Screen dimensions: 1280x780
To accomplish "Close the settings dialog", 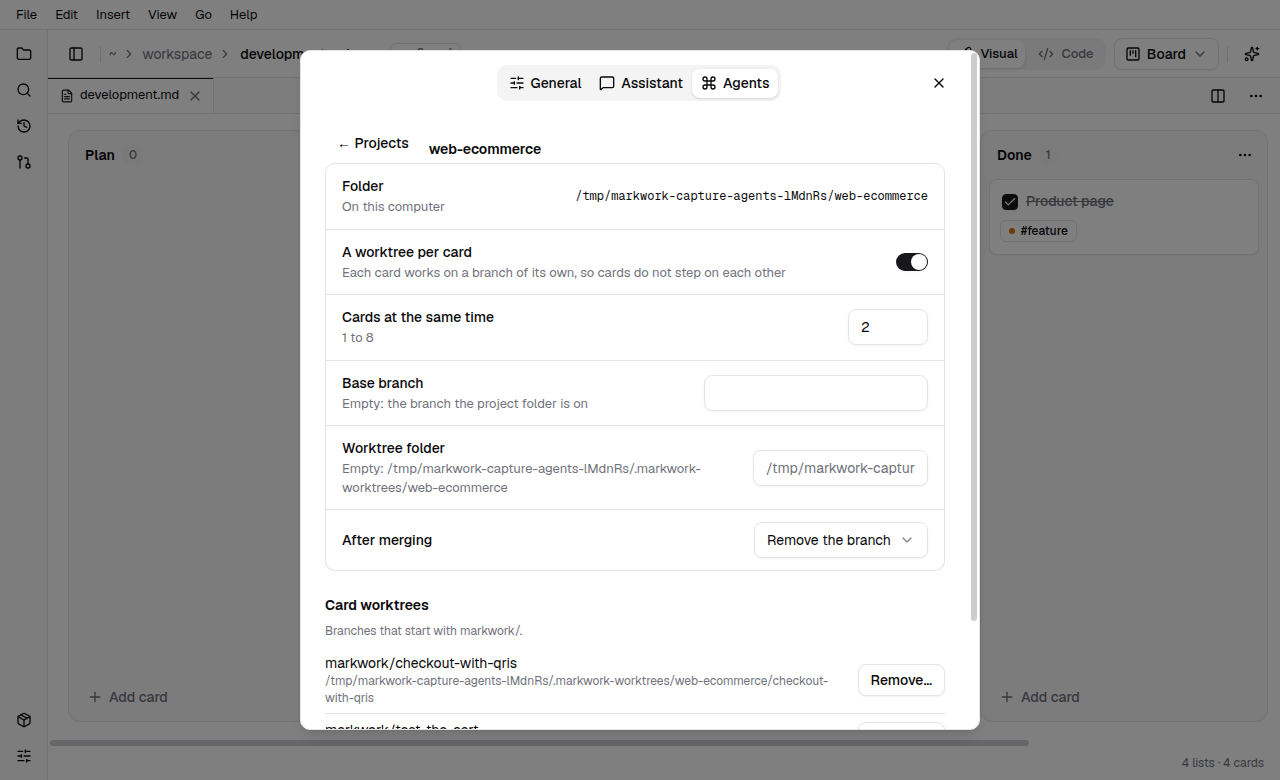I will [939, 83].
